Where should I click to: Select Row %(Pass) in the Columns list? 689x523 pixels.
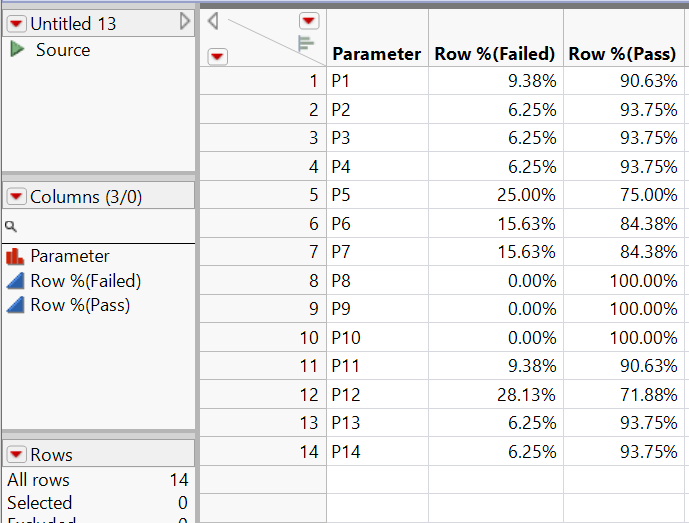tap(80, 305)
